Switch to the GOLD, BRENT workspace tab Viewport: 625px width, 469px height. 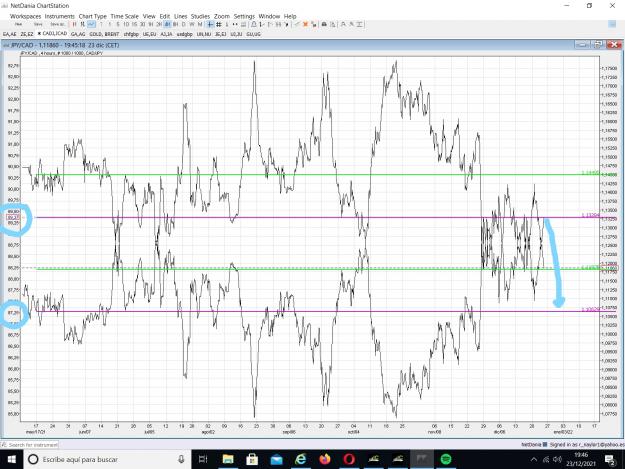(104, 34)
